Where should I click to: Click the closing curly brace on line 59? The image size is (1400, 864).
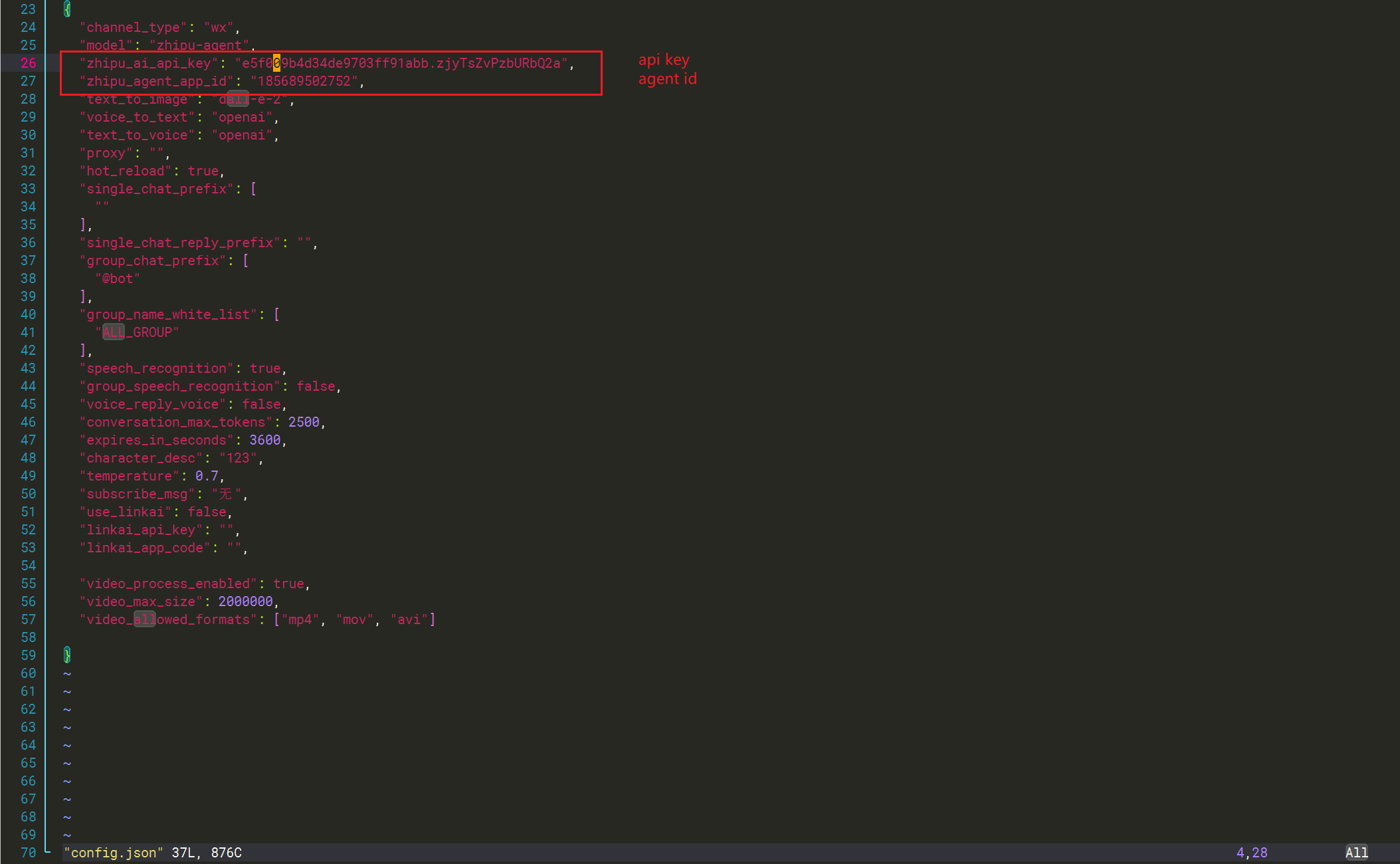pyautogui.click(x=67, y=655)
